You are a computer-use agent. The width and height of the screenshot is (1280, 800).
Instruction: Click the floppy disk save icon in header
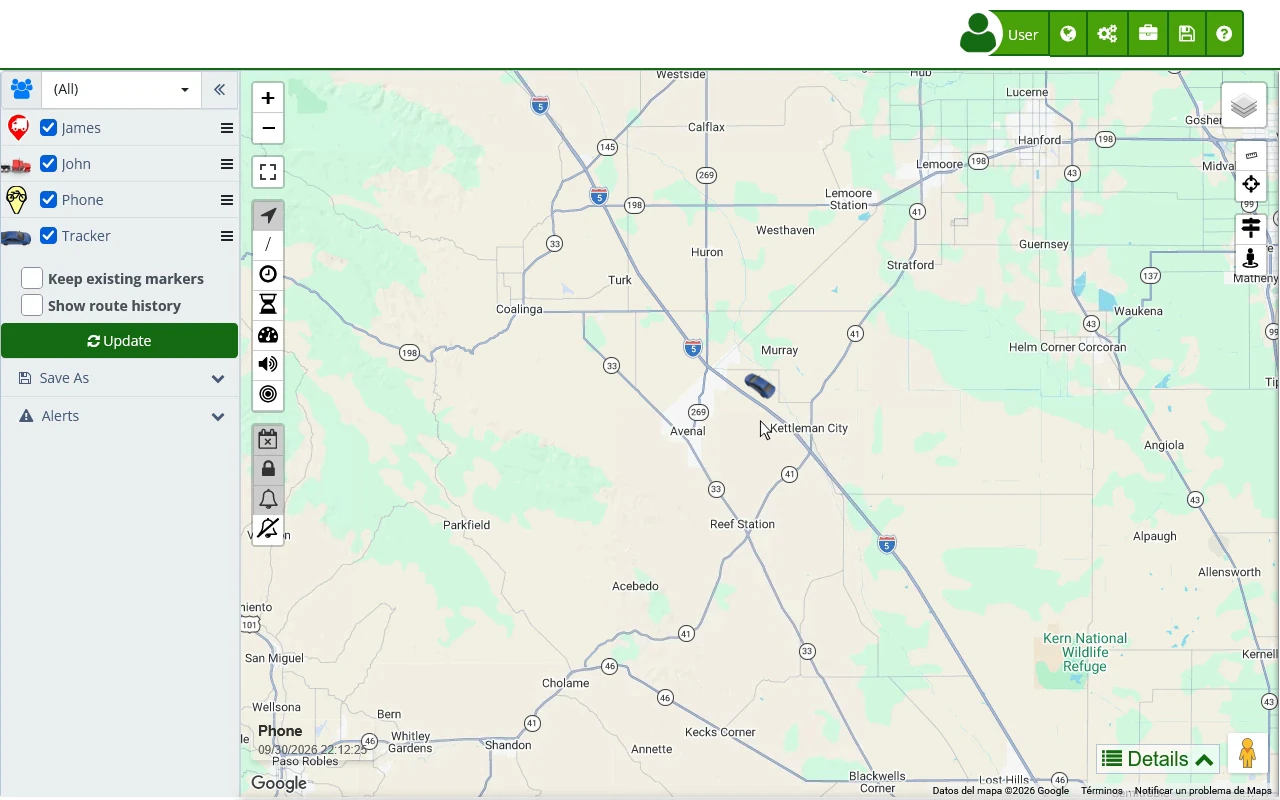[1187, 34]
